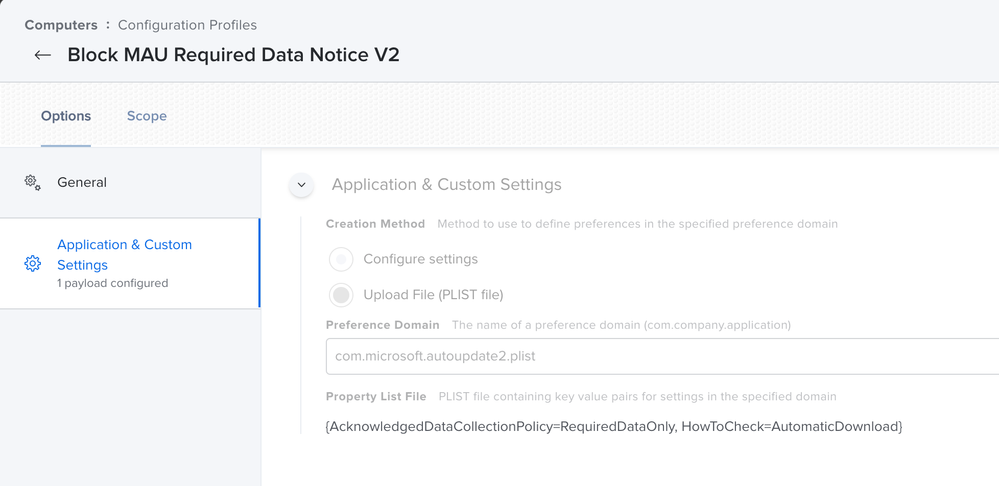Click the Upload File (PLIST file) label text
Image resolution: width=999 pixels, height=486 pixels.
[x=433, y=295]
